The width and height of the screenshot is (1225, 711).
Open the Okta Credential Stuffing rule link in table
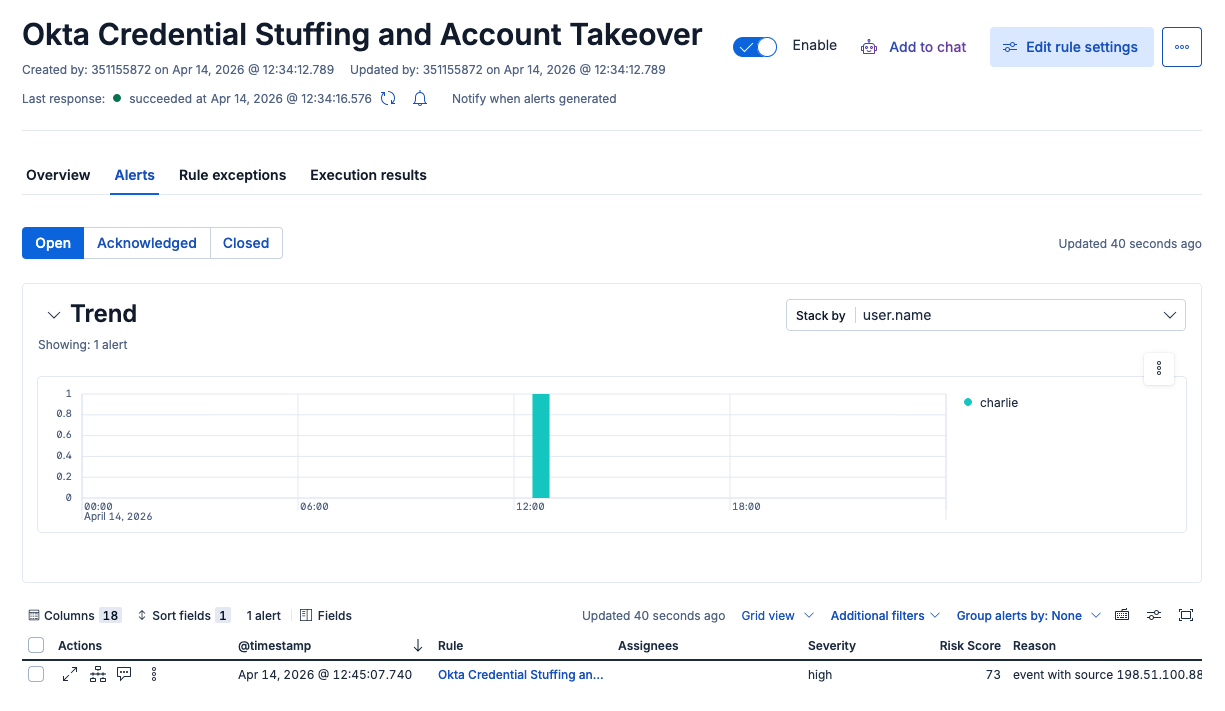(x=521, y=675)
